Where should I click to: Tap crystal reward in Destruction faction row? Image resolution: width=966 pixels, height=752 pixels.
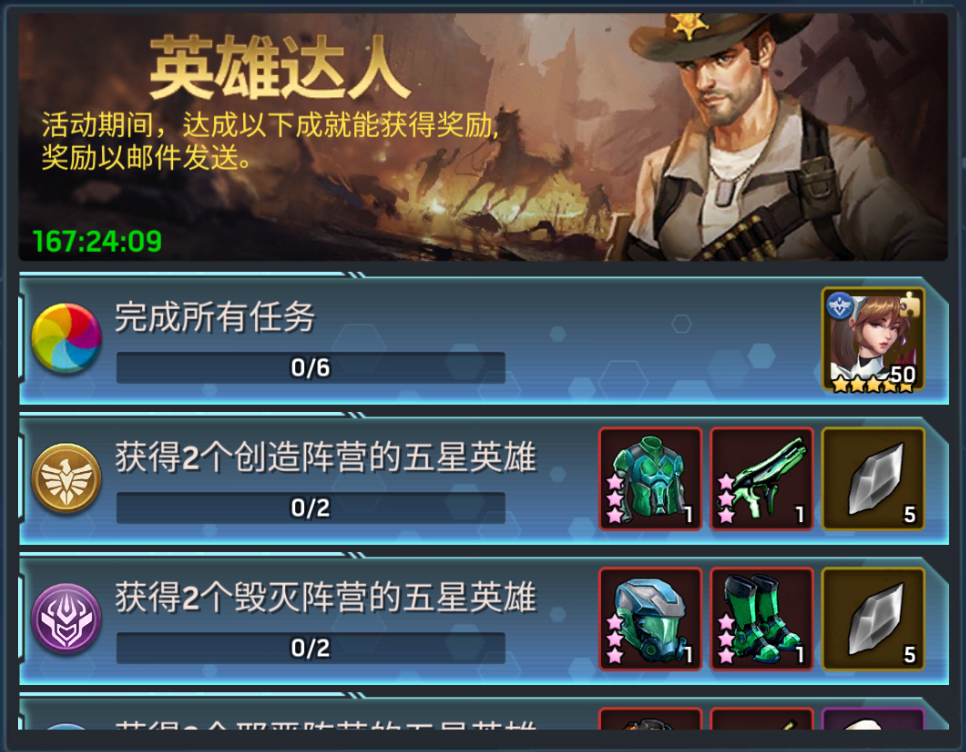coord(874,619)
